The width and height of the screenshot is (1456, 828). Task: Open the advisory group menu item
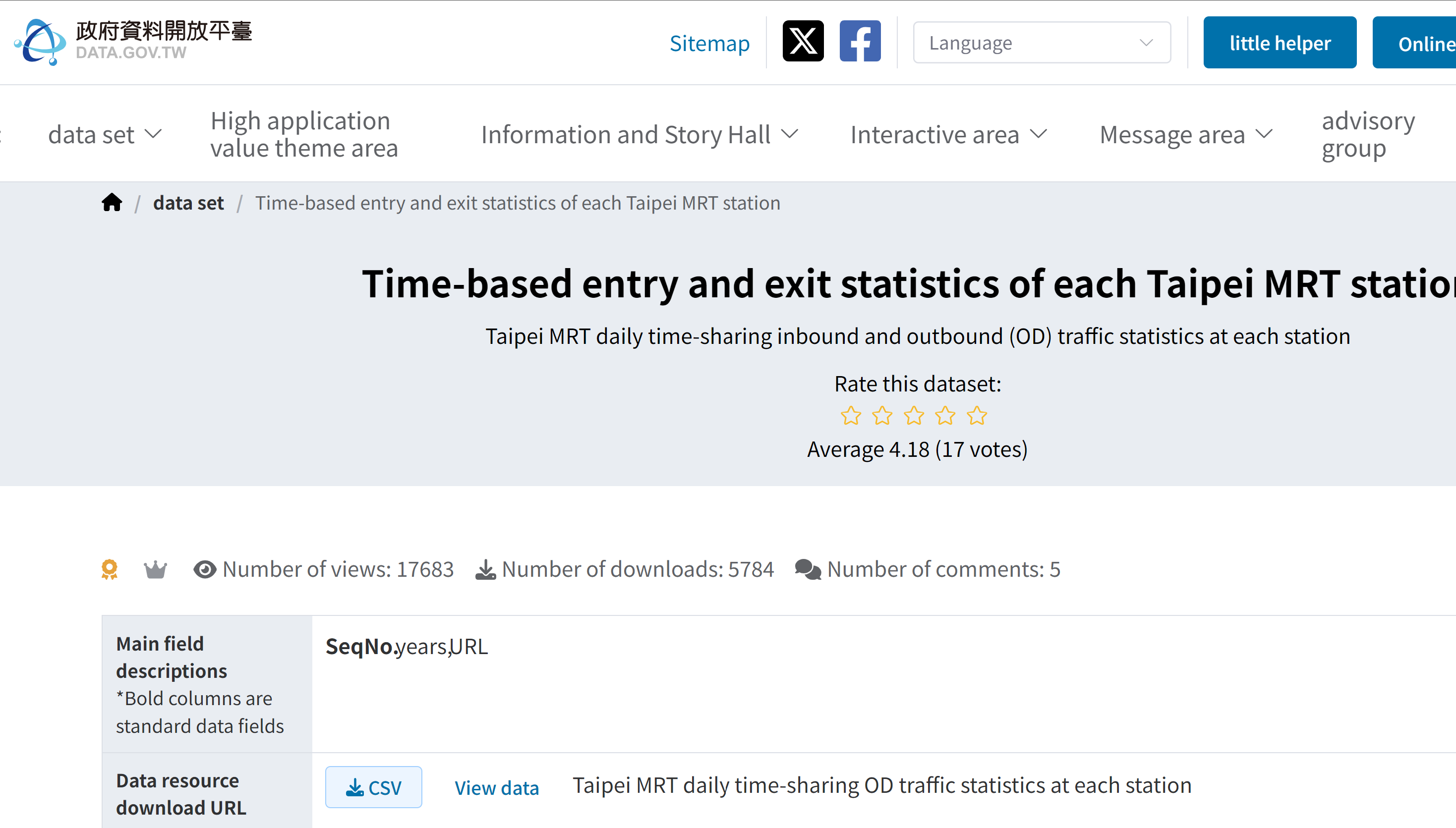1368,135
